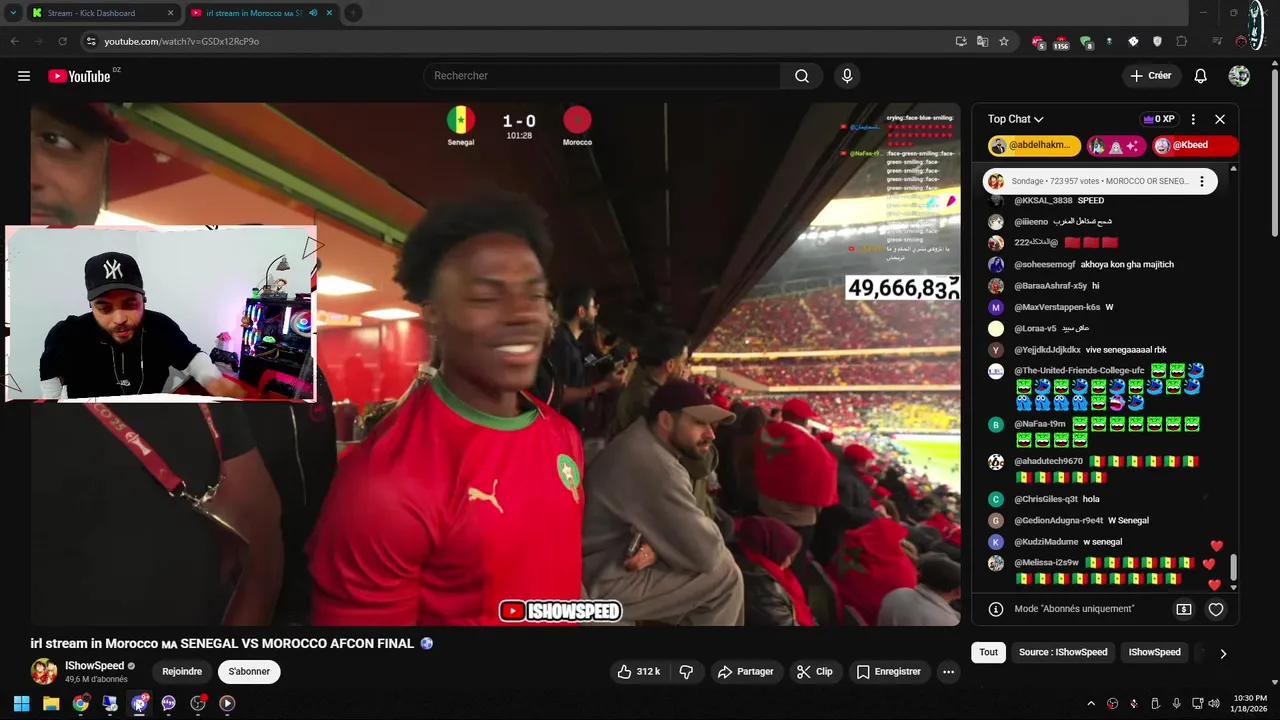Click the main video player area
Image resolution: width=1280 pixels, height=720 pixels.
click(495, 365)
